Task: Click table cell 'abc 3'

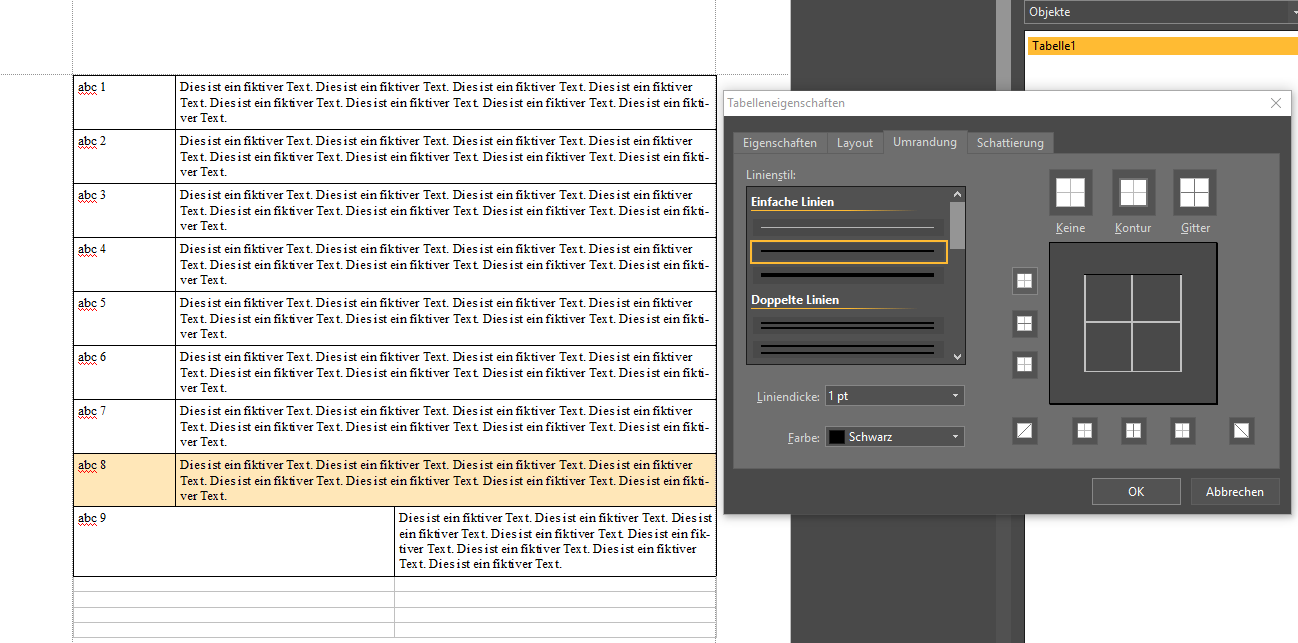Action: (x=125, y=210)
